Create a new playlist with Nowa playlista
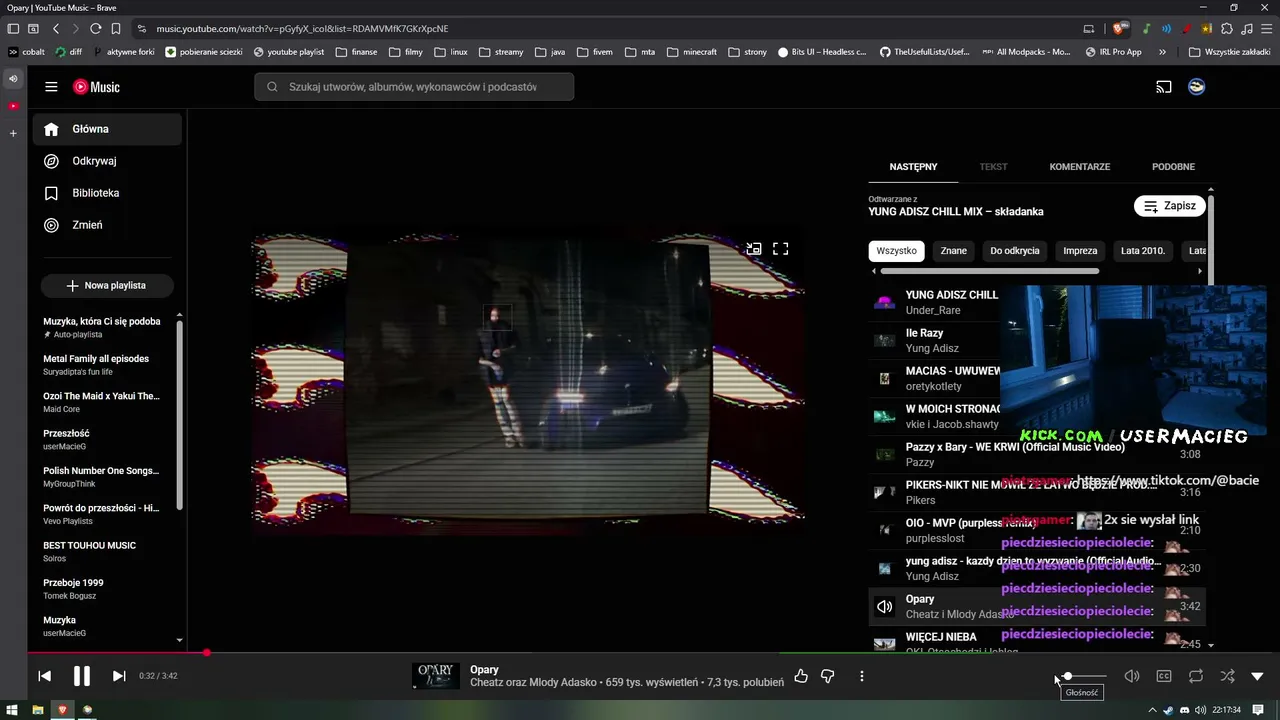The image size is (1280, 720). coord(107,286)
